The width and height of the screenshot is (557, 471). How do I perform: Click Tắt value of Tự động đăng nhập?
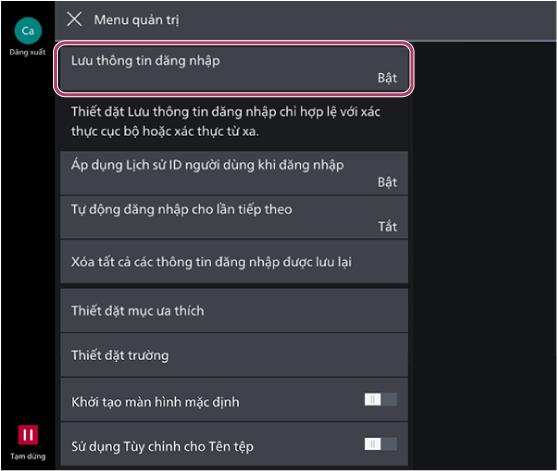pos(388,227)
